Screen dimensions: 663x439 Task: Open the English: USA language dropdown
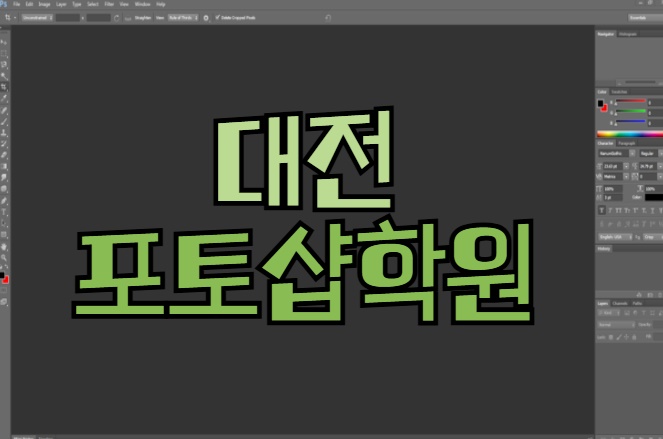(x=616, y=237)
